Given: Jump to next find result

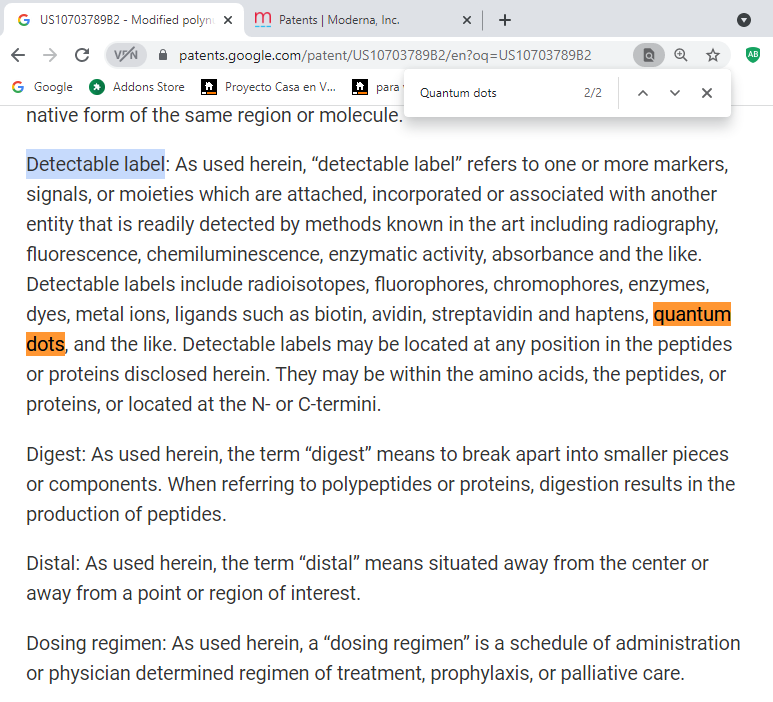Looking at the screenshot, I should point(675,93).
